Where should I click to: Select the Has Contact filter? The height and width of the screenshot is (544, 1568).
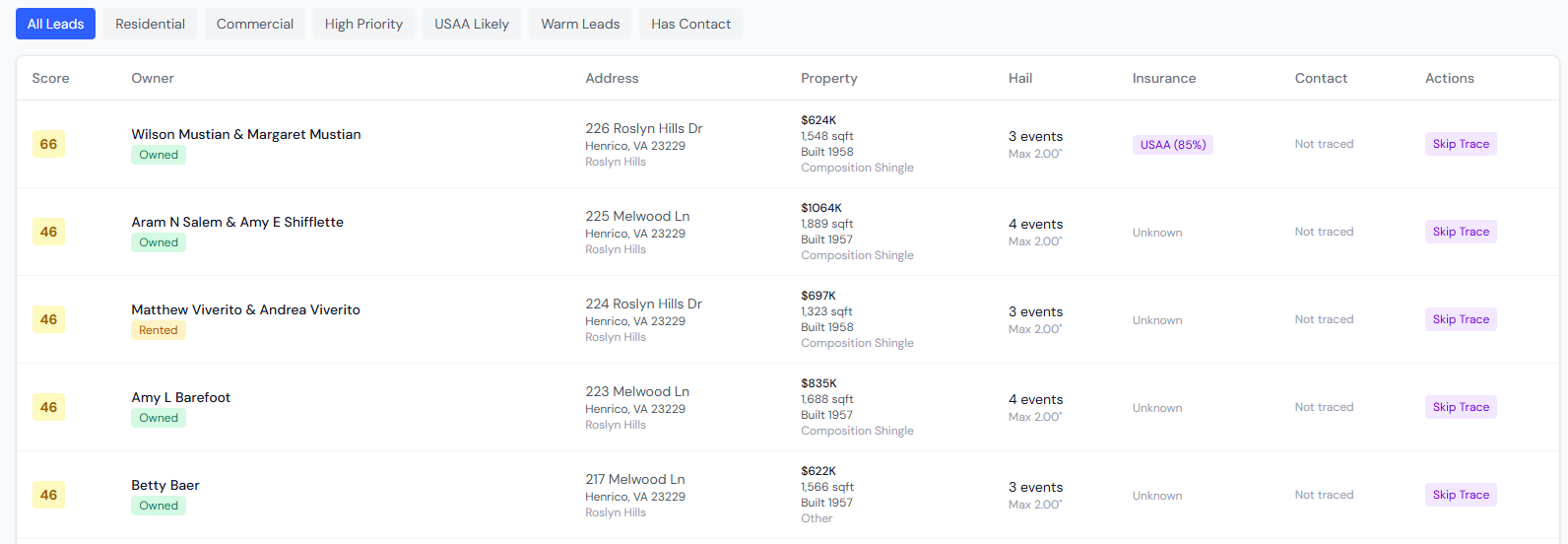pyautogui.click(x=690, y=24)
